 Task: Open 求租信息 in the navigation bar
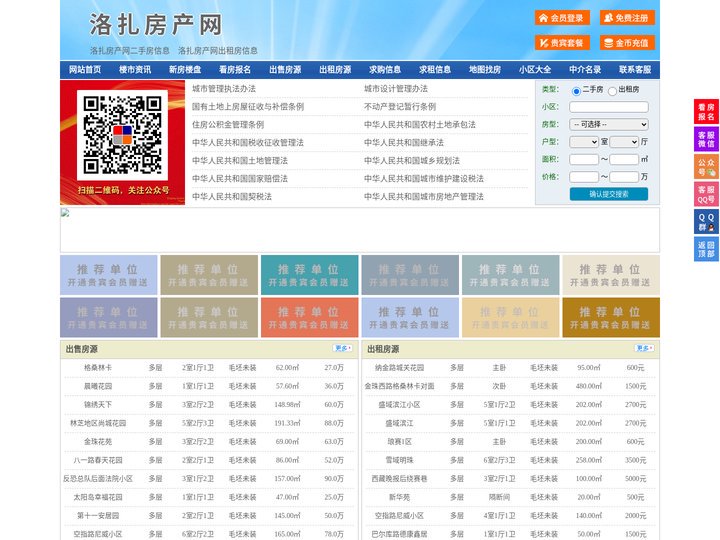pyautogui.click(x=435, y=70)
